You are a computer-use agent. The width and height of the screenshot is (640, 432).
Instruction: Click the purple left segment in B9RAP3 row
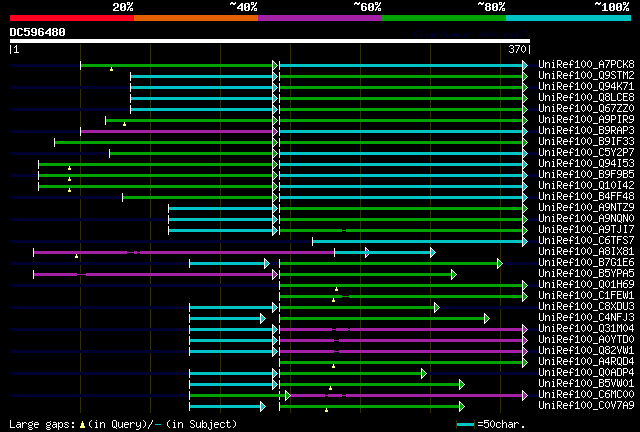(x=179, y=131)
